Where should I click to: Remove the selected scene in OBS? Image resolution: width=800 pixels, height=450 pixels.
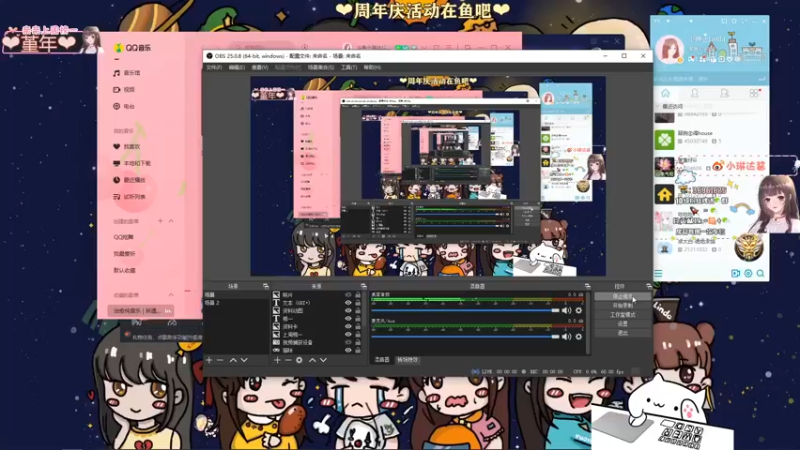point(220,360)
